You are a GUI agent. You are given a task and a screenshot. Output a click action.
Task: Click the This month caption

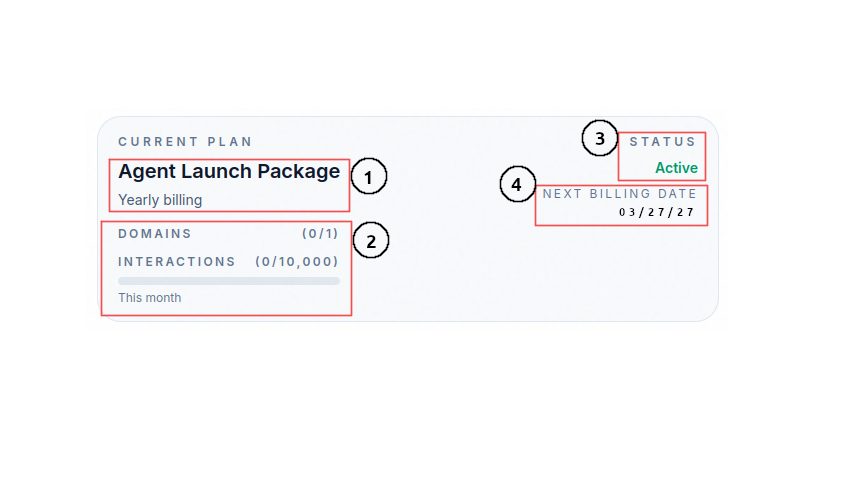[x=150, y=298]
